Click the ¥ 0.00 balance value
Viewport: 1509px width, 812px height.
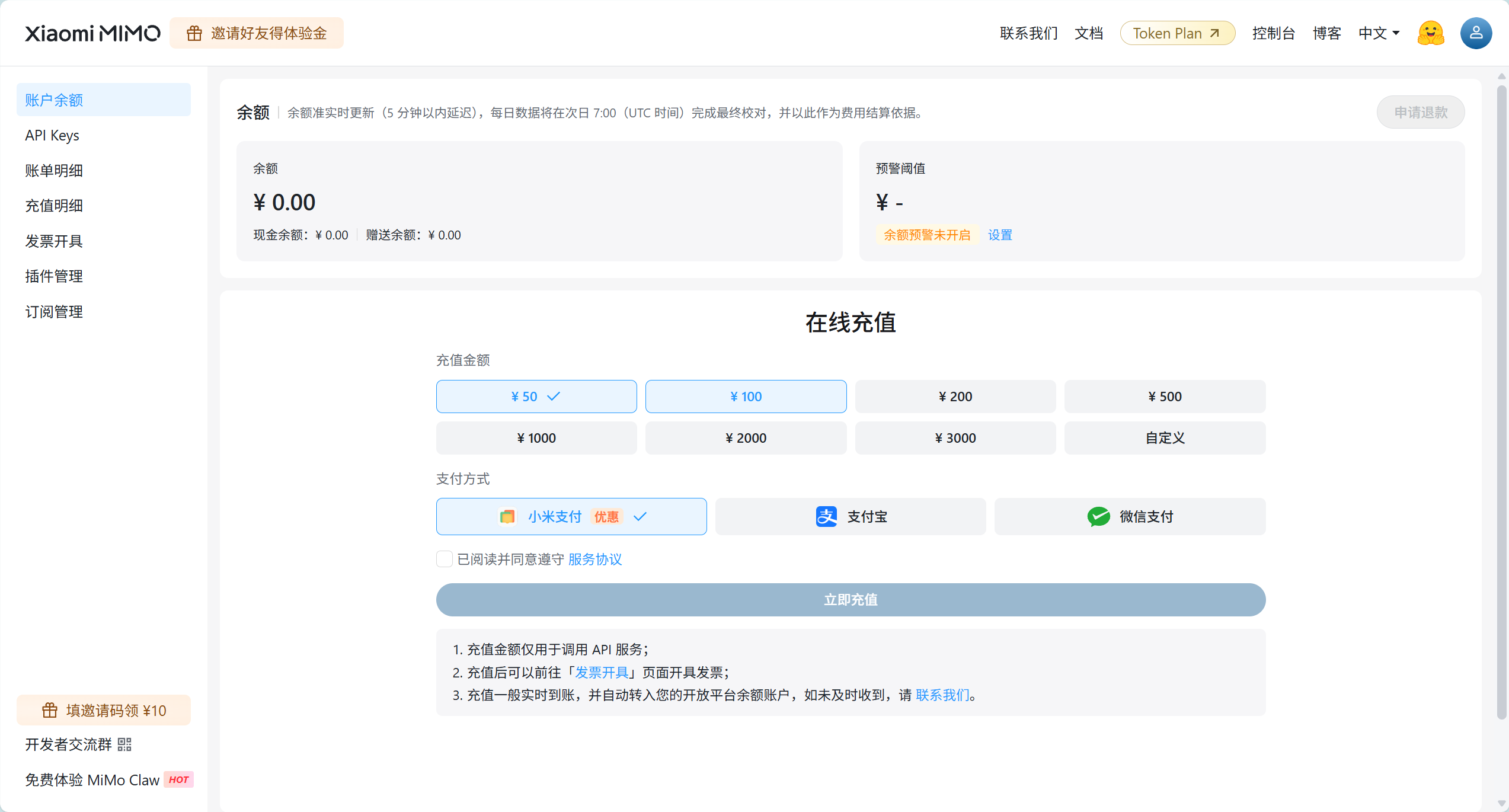[x=284, y=203]
